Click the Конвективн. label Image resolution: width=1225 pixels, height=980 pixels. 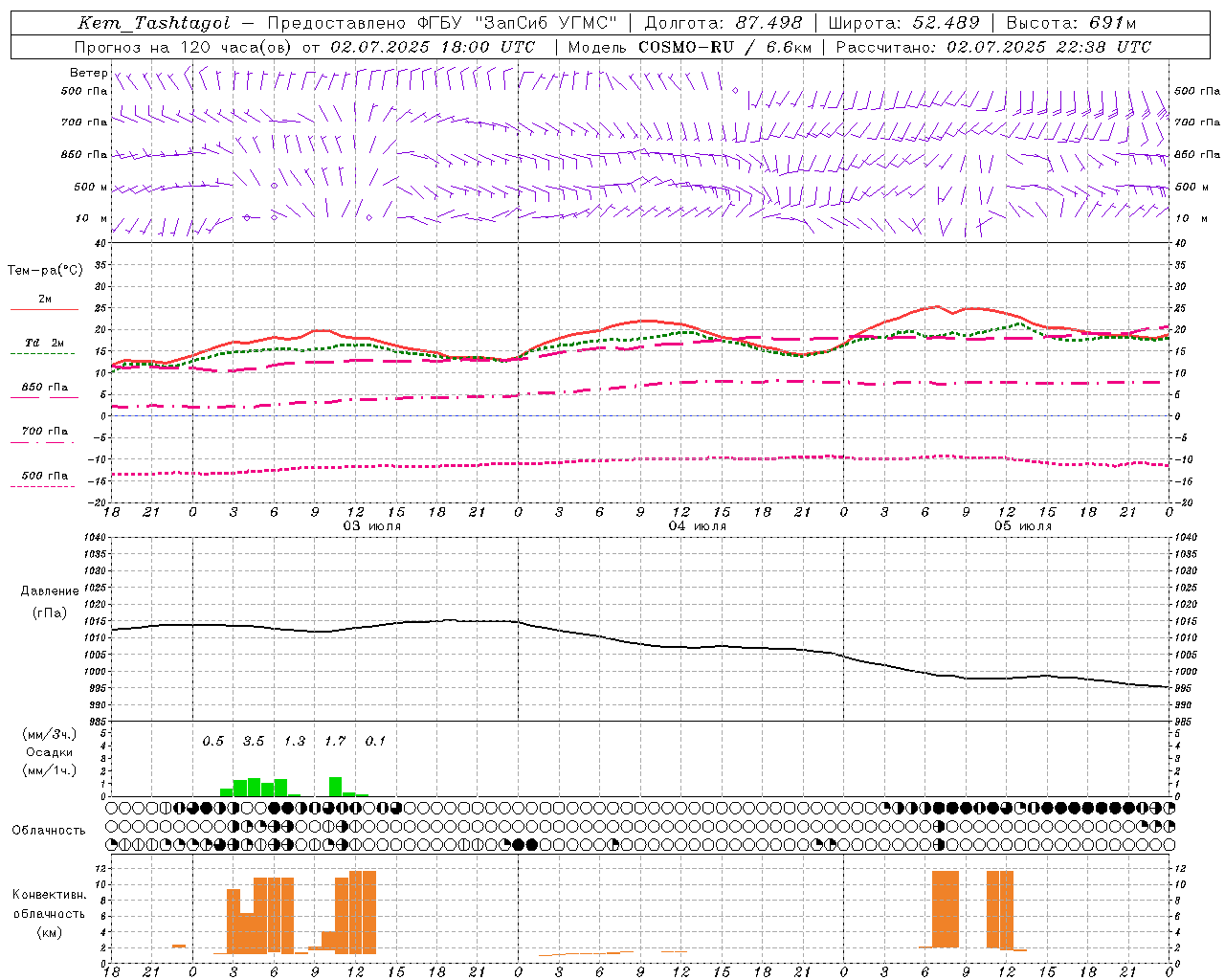(49, 895)
